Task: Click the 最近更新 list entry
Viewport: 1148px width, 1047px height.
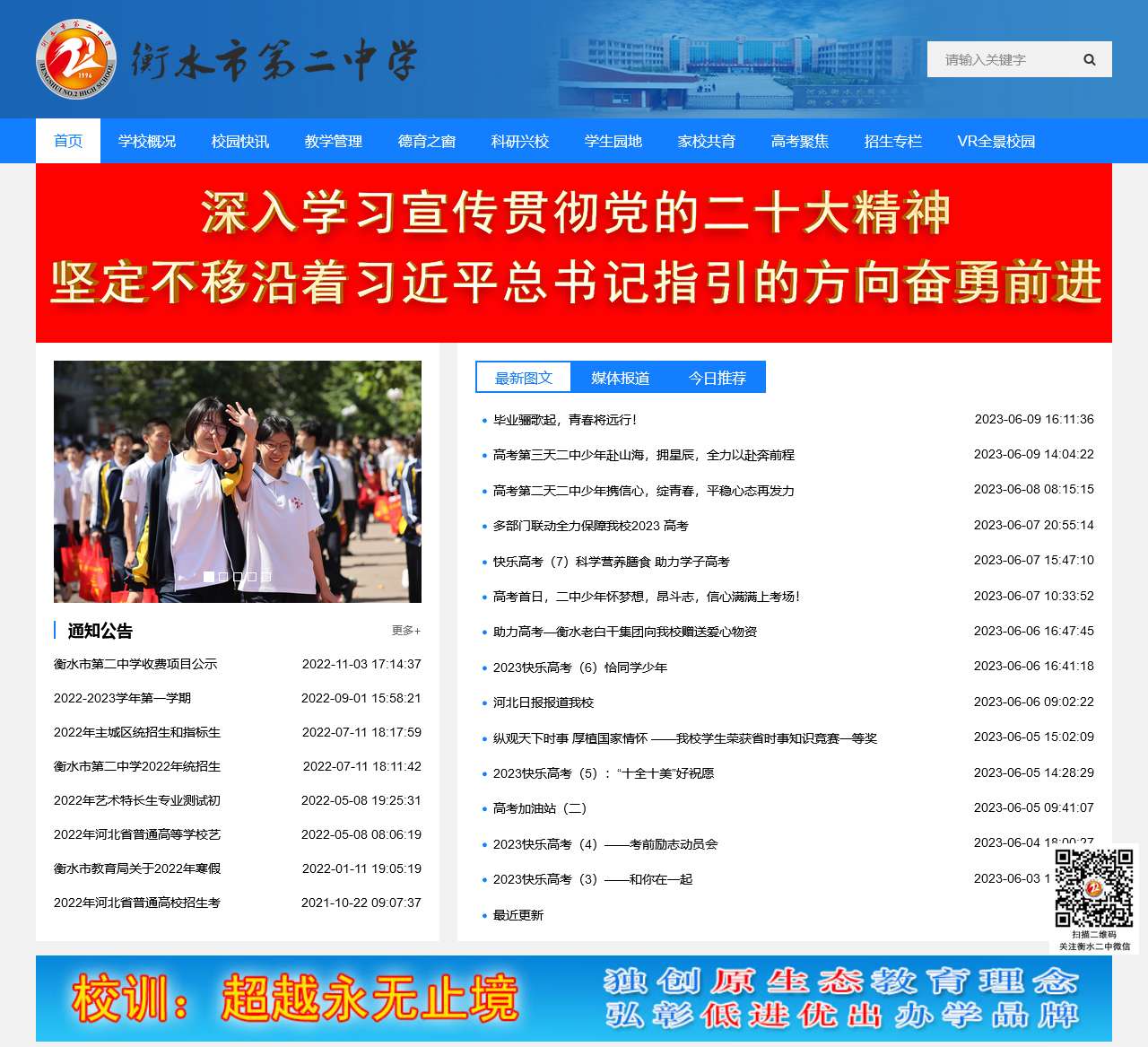Action: point(518,915)
